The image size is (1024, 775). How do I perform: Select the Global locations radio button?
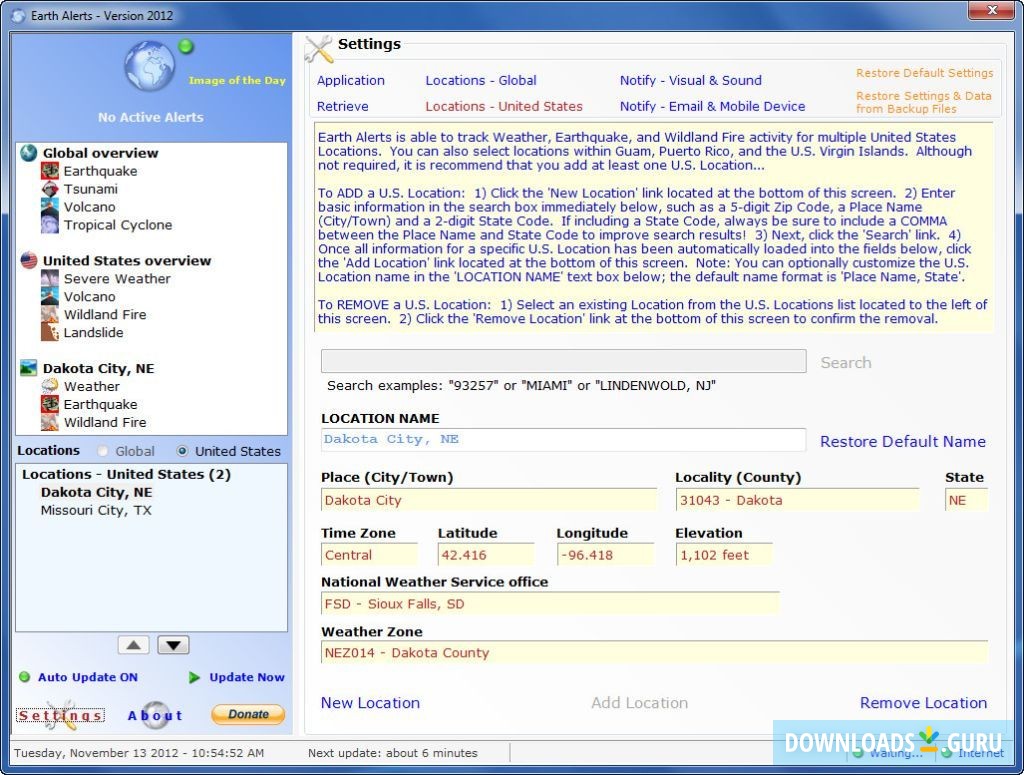point(103,451)
